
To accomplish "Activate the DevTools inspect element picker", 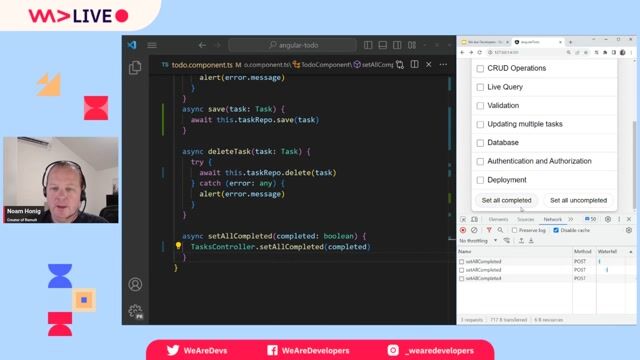I will pos(463,220).
